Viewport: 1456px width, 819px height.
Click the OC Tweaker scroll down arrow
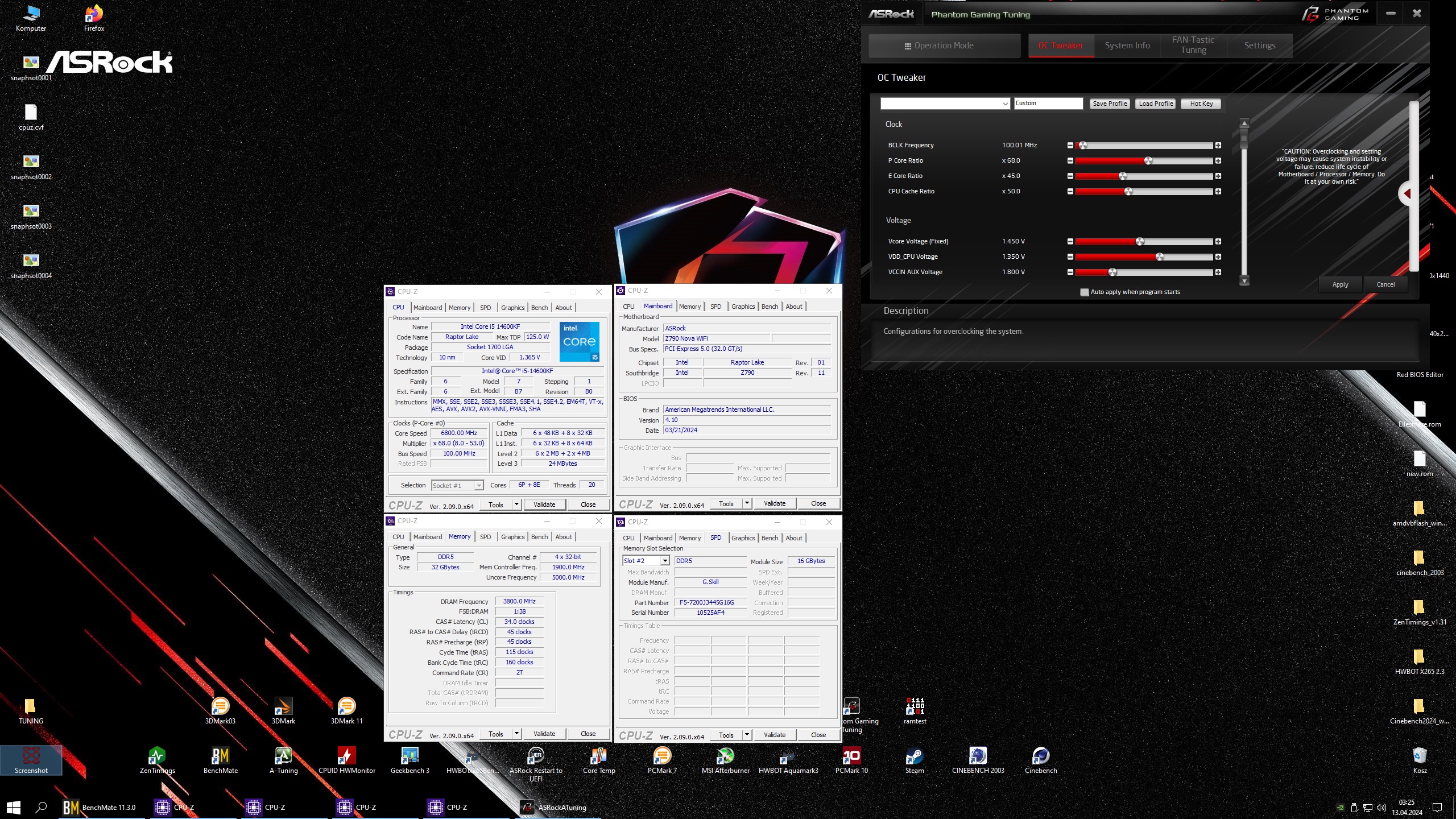tap(1244, 280)
